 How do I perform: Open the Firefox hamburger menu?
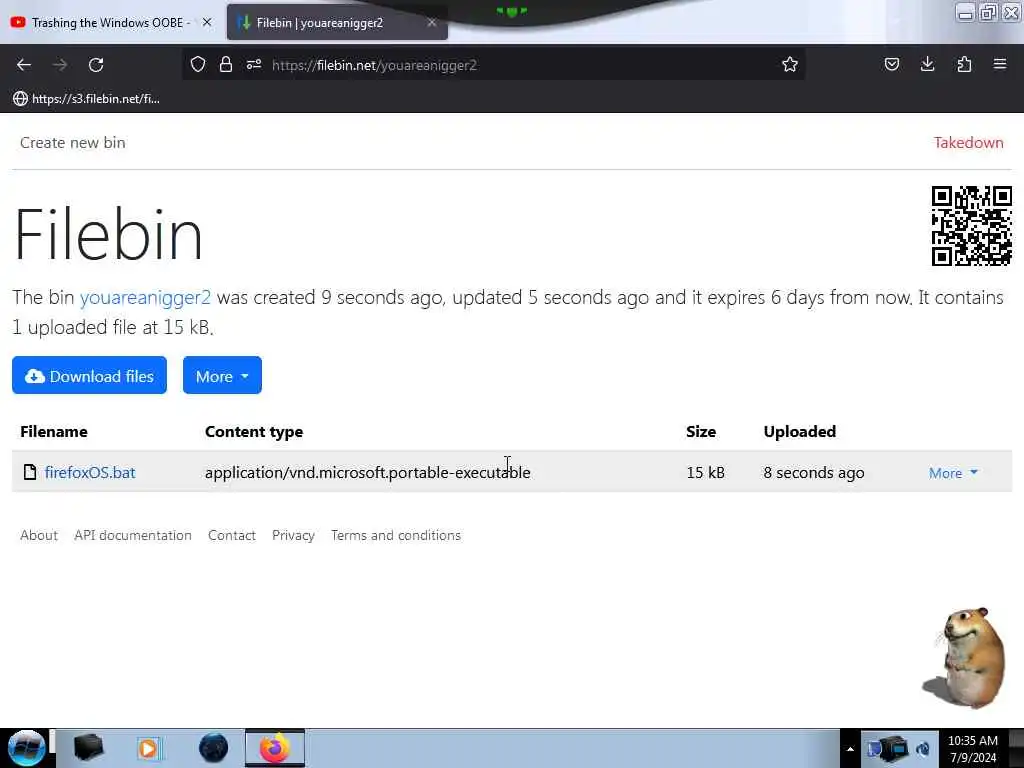1000,64
